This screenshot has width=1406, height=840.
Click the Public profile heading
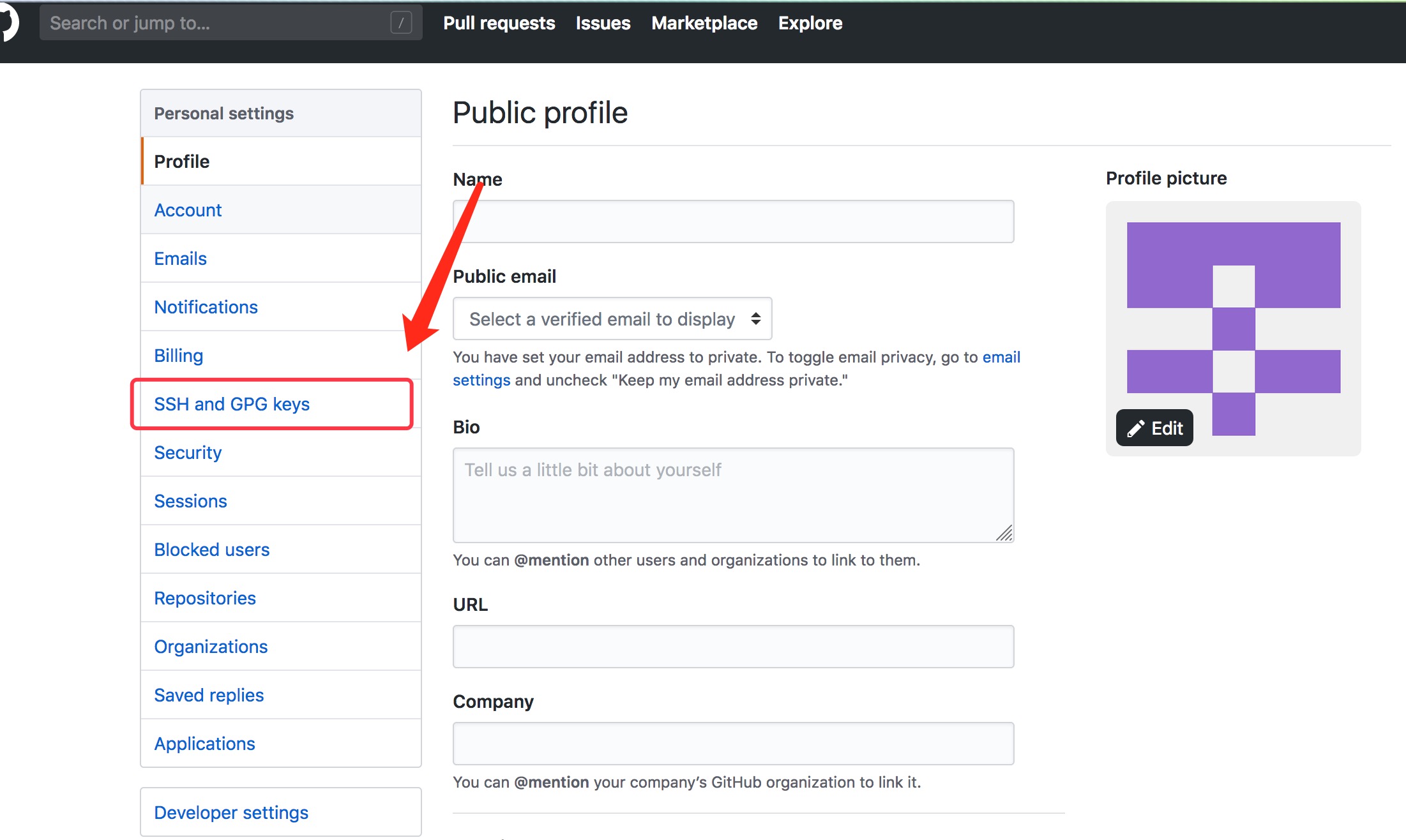tap(540, 113)
